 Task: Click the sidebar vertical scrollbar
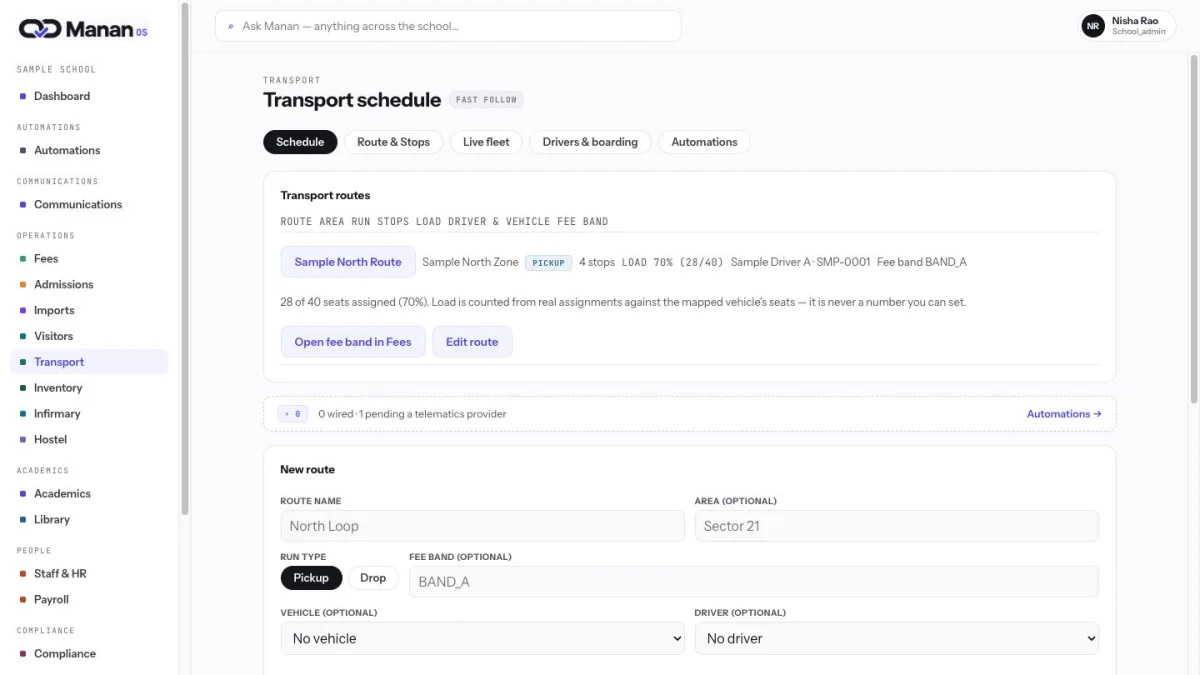pyautogui.click(x=184, y=260)
